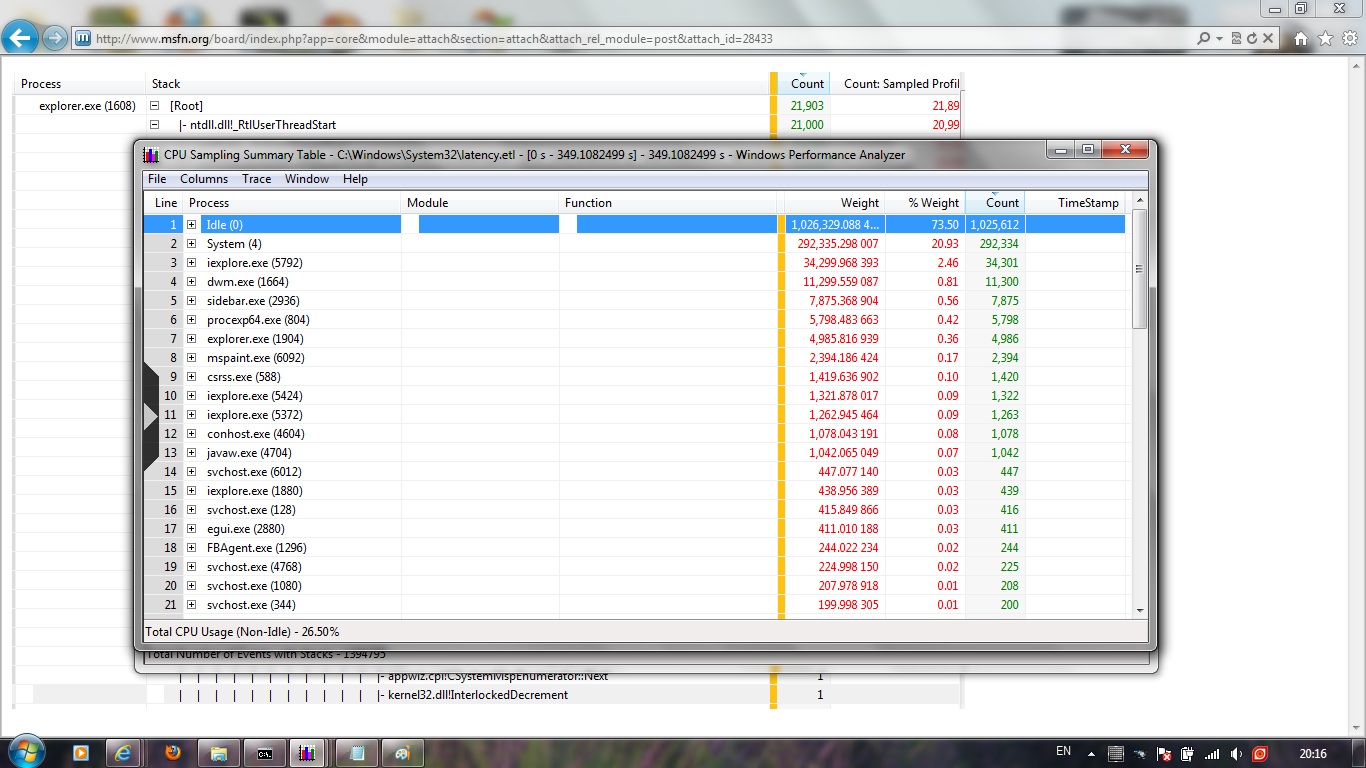Image resolution: width=1366 pixels, height=768 pixels.
Task: Select the egui.exe (2880) row
Action: (634, 529)
